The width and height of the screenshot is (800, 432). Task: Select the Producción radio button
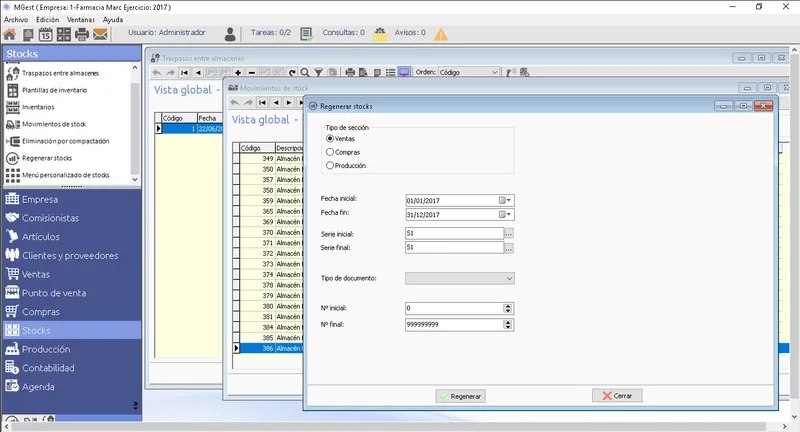coord(330,165)
